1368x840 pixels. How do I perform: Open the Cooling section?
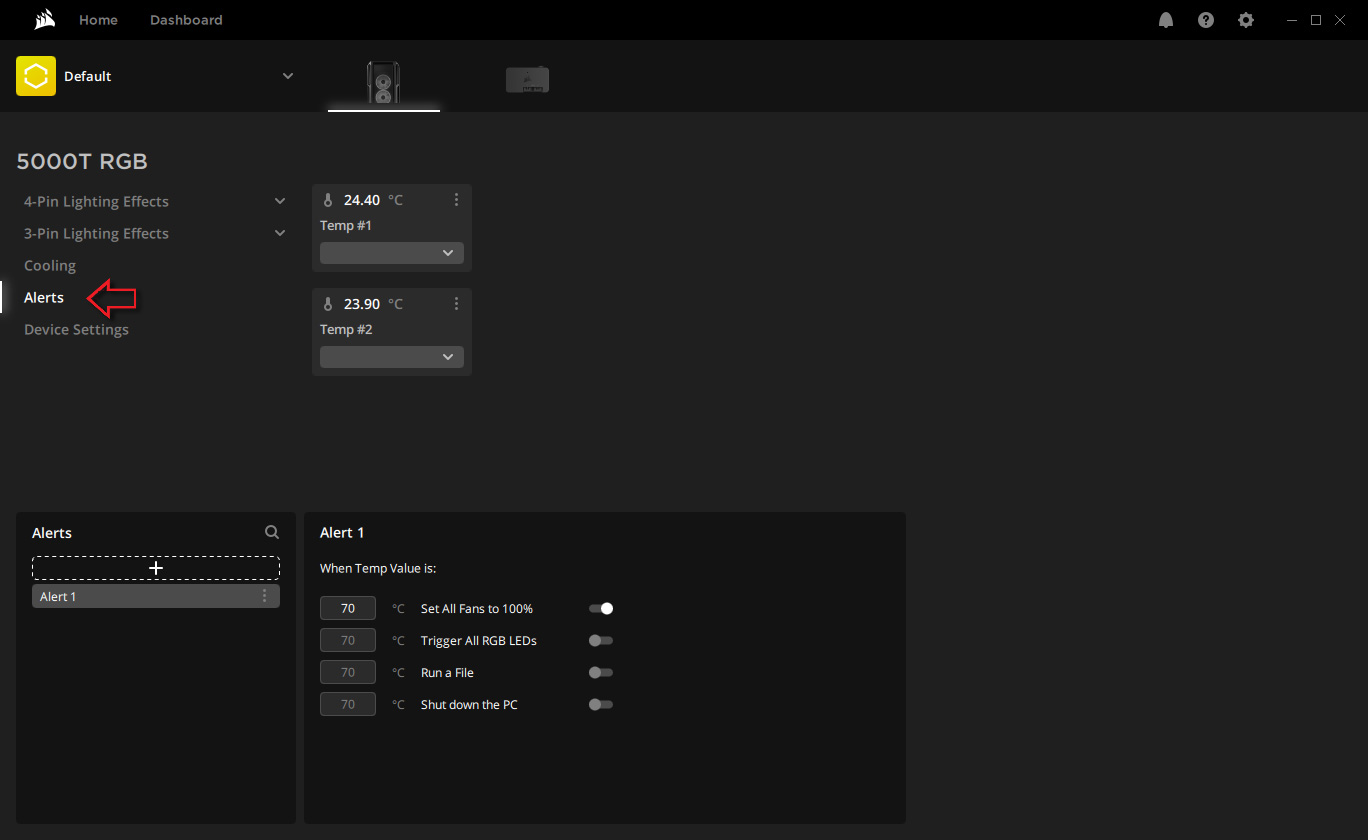pos(50,265)
